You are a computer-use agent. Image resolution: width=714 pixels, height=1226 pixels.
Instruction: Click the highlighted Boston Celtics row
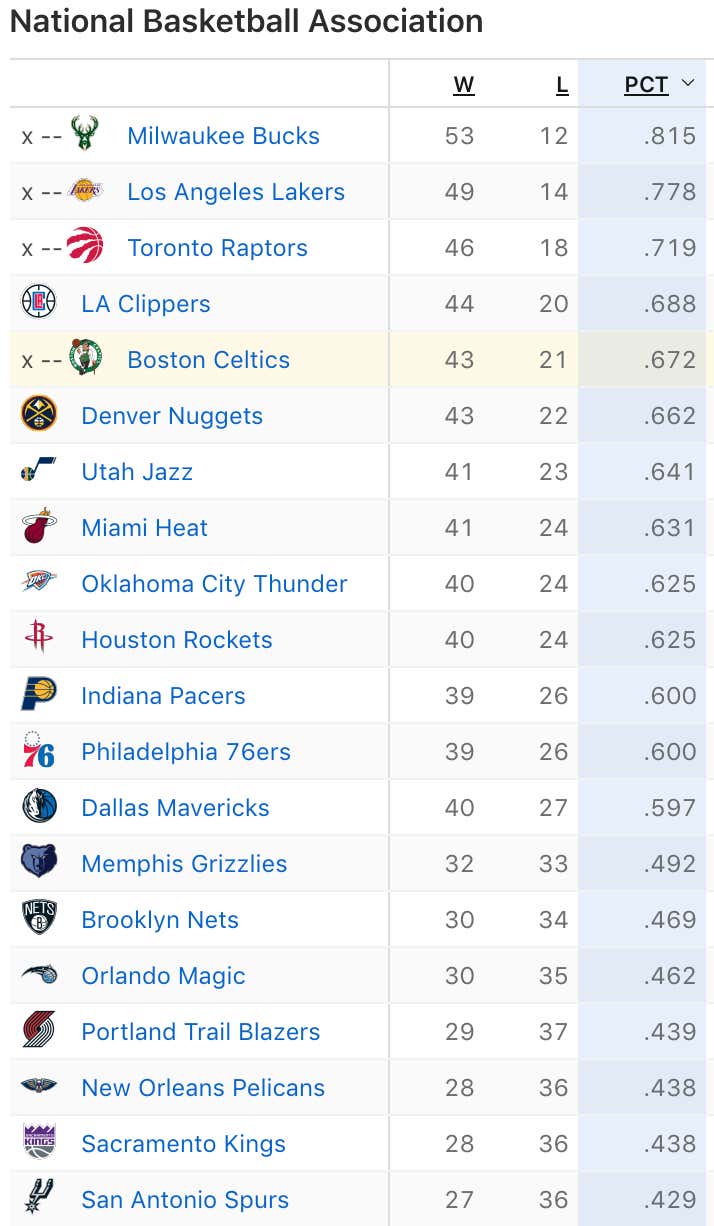pyautogui.click(x=360, y=359)
